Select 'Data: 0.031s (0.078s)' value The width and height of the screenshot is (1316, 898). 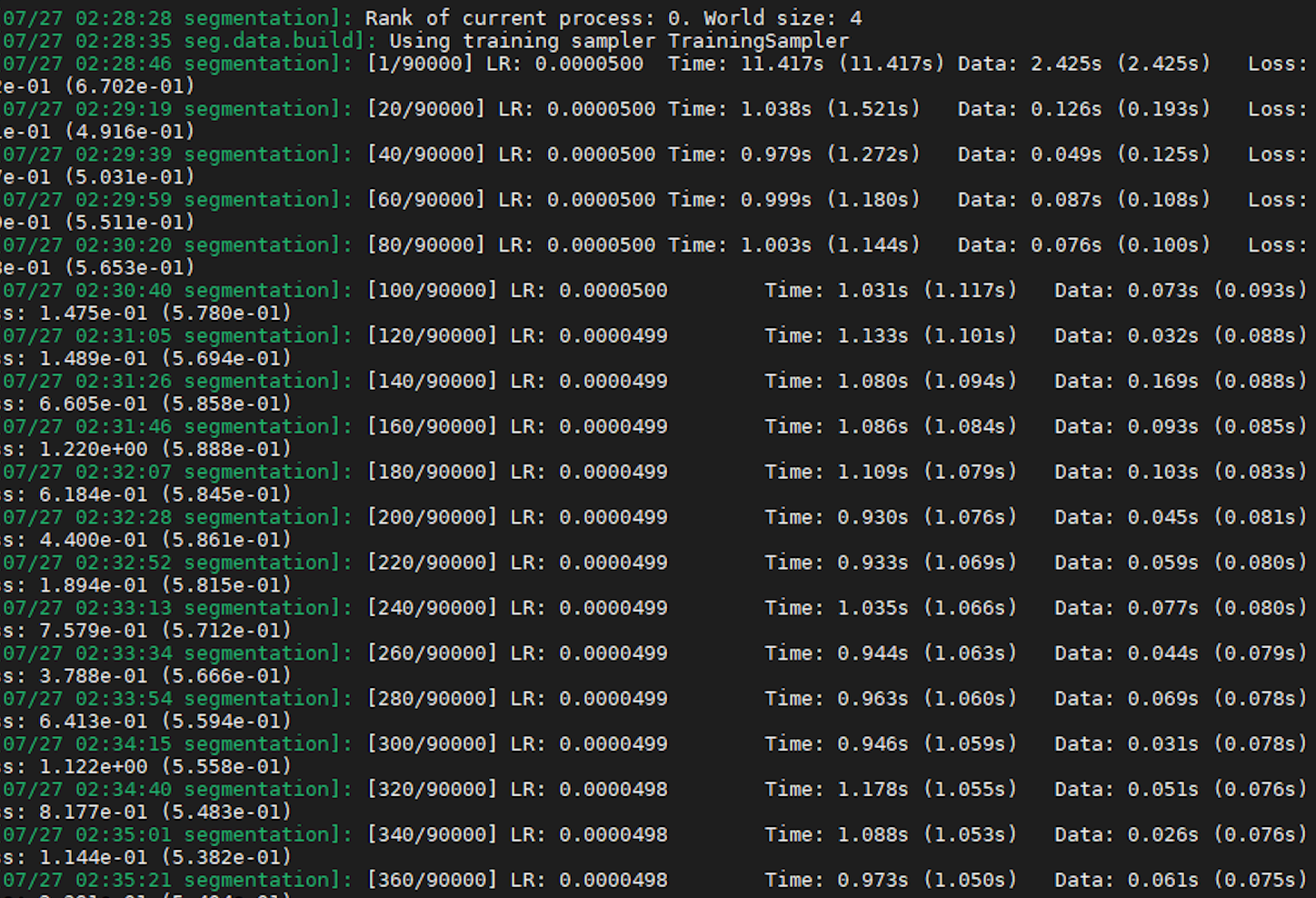click(1181, 745)
